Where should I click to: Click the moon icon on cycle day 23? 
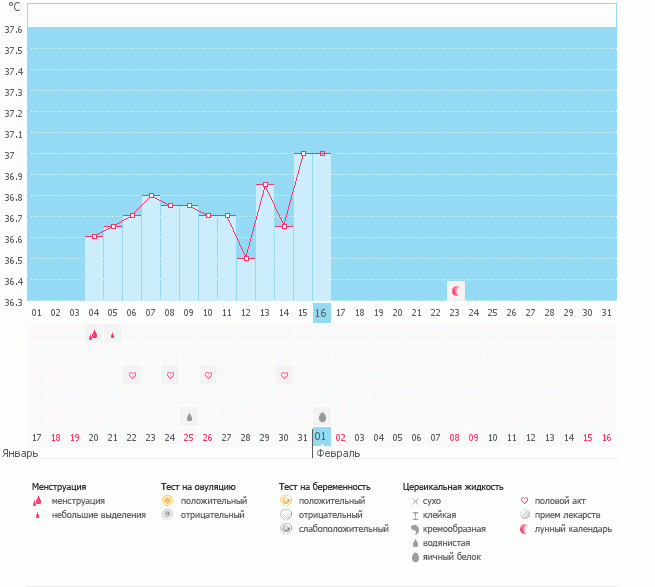[456, 290]
